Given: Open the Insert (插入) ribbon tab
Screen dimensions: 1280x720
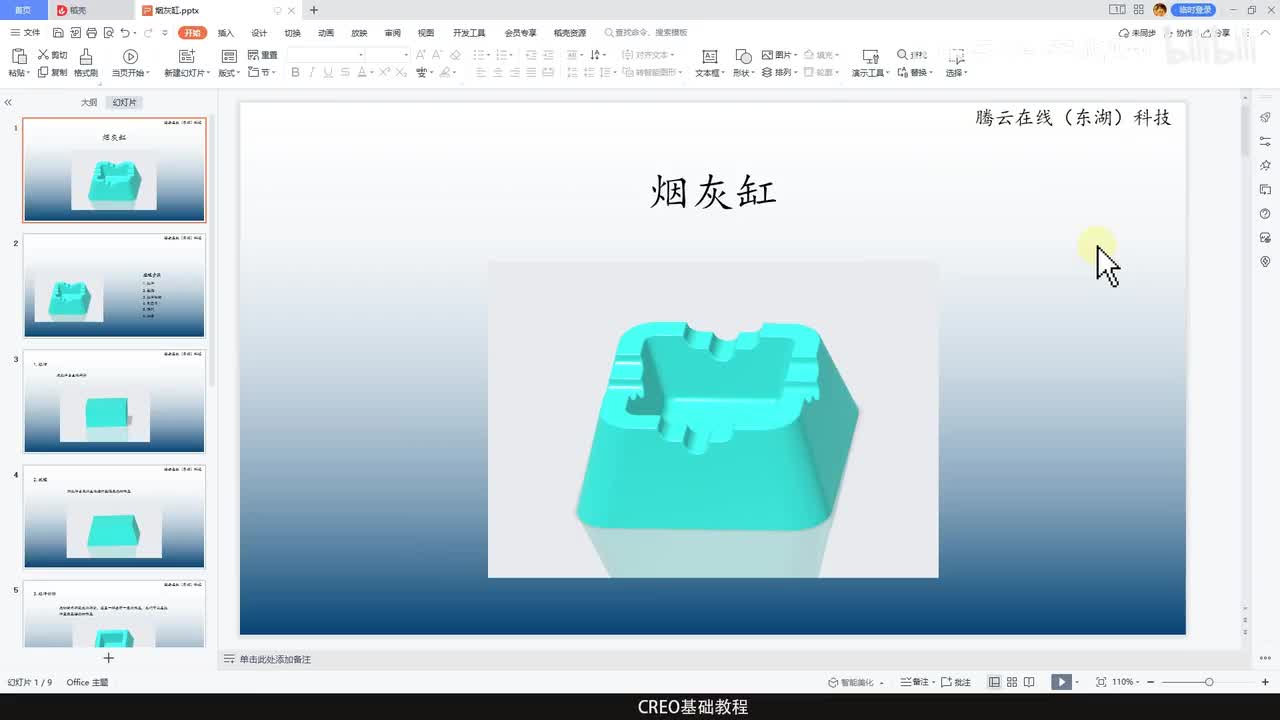Looking at the screenshot, I should pos(226,33).
